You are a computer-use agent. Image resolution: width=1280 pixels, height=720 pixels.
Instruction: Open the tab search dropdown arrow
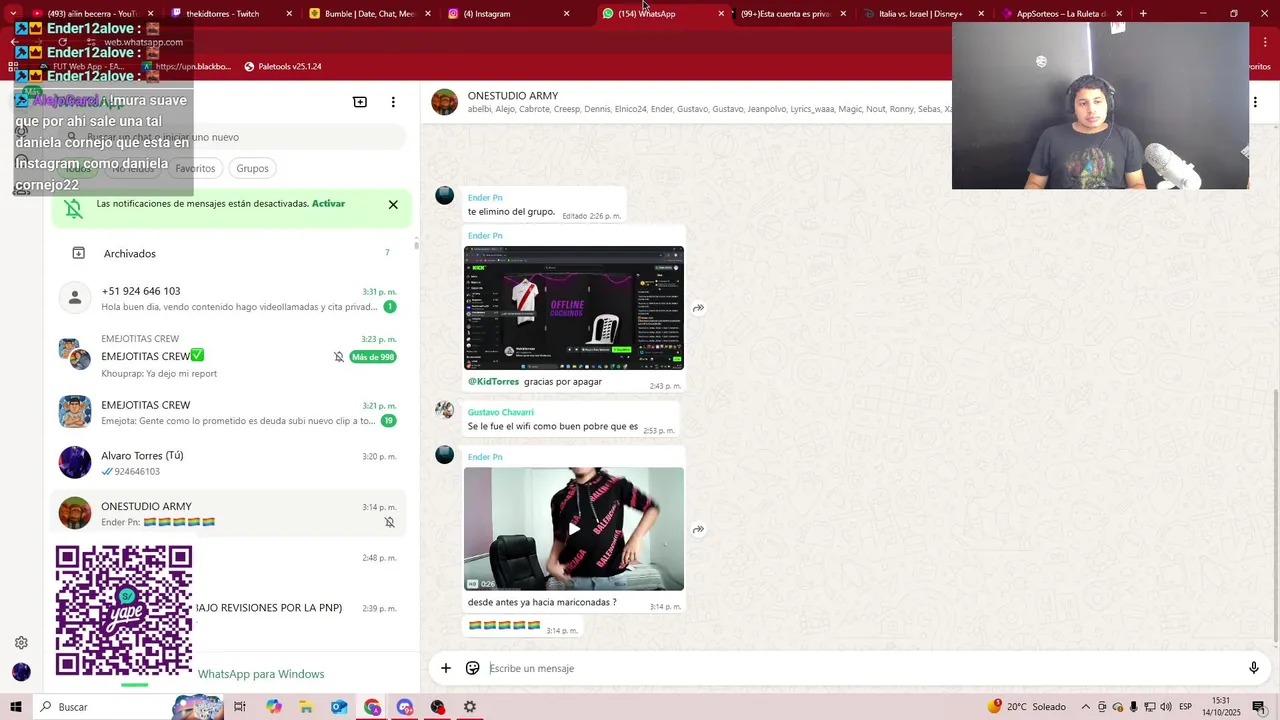(x=13, y=14)
